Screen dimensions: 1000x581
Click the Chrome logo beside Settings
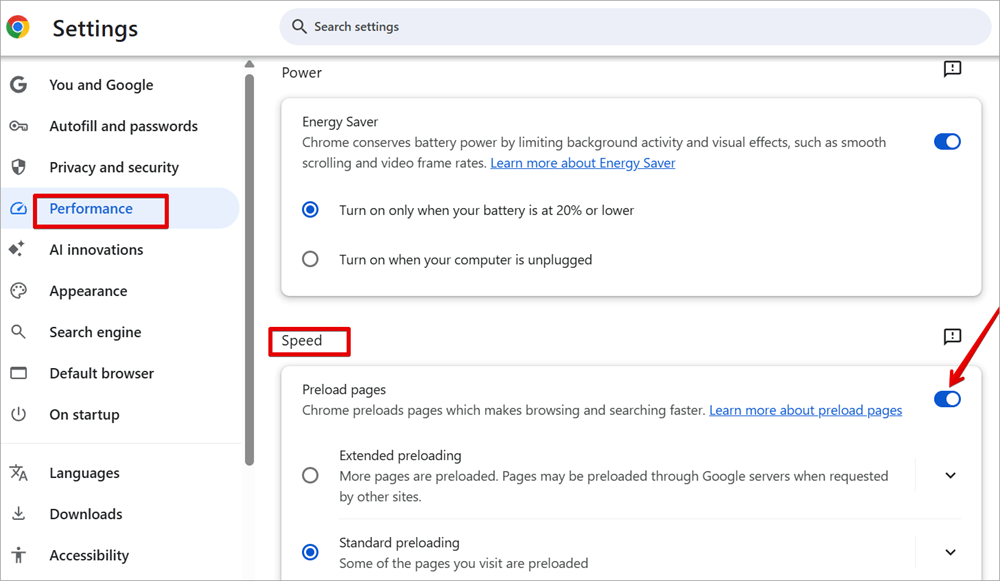(x=17, y=28)
